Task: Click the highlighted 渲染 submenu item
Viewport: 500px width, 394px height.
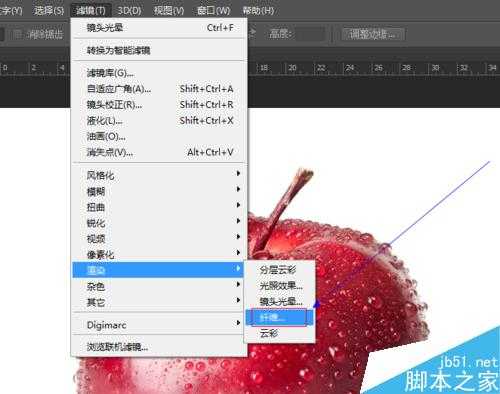Action: click(158, 270)
